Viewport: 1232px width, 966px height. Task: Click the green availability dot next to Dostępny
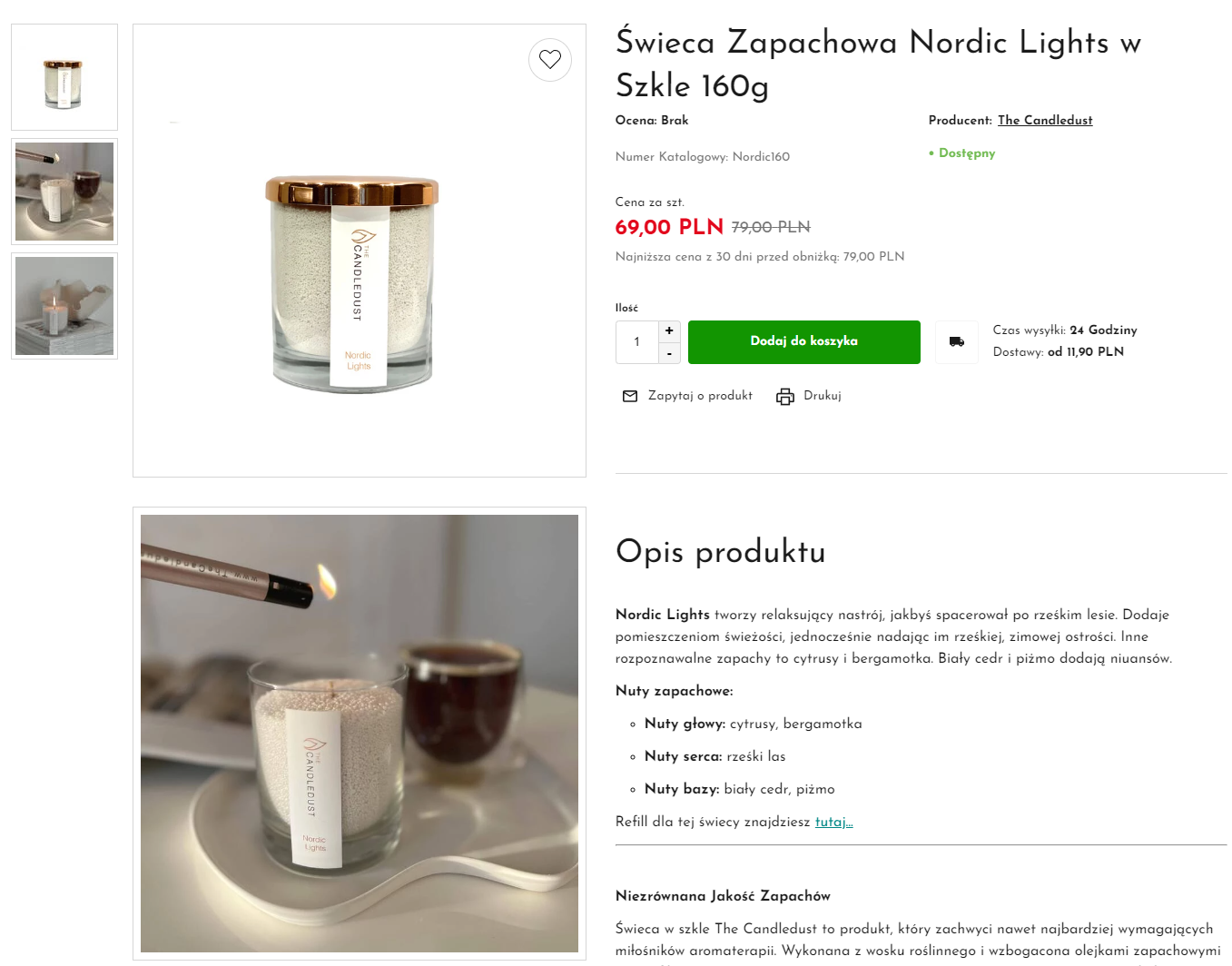coord(932,153)
